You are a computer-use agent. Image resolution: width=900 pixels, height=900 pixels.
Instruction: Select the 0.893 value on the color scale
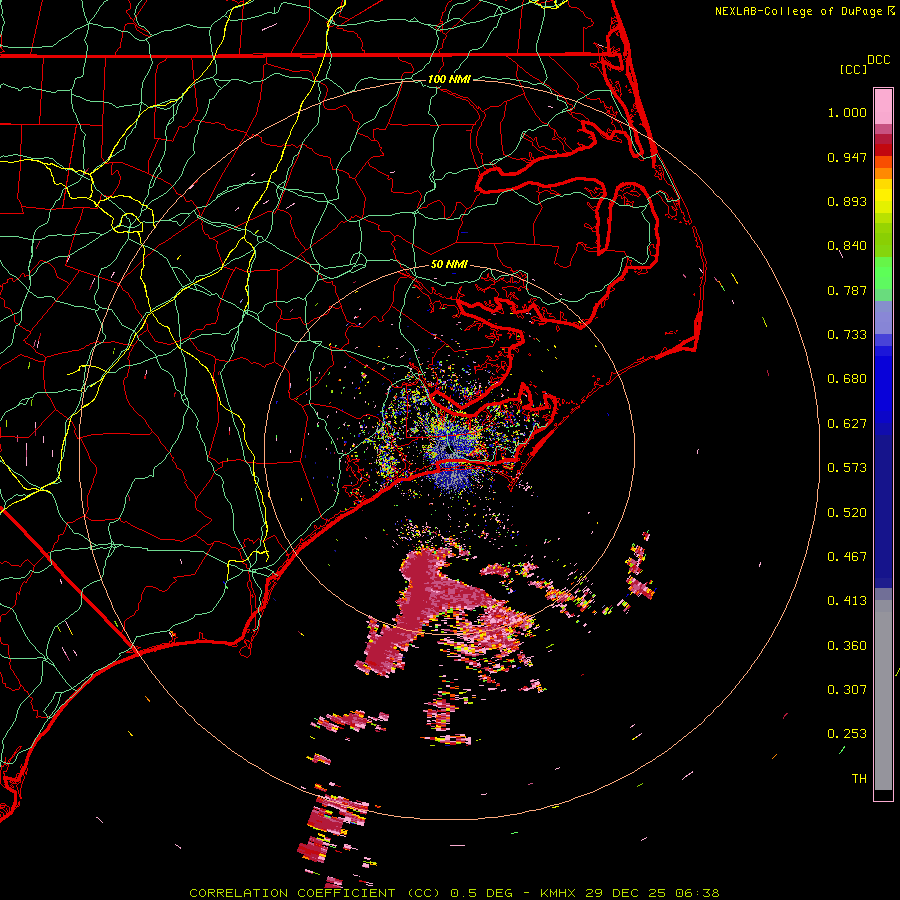click(847, 201)
